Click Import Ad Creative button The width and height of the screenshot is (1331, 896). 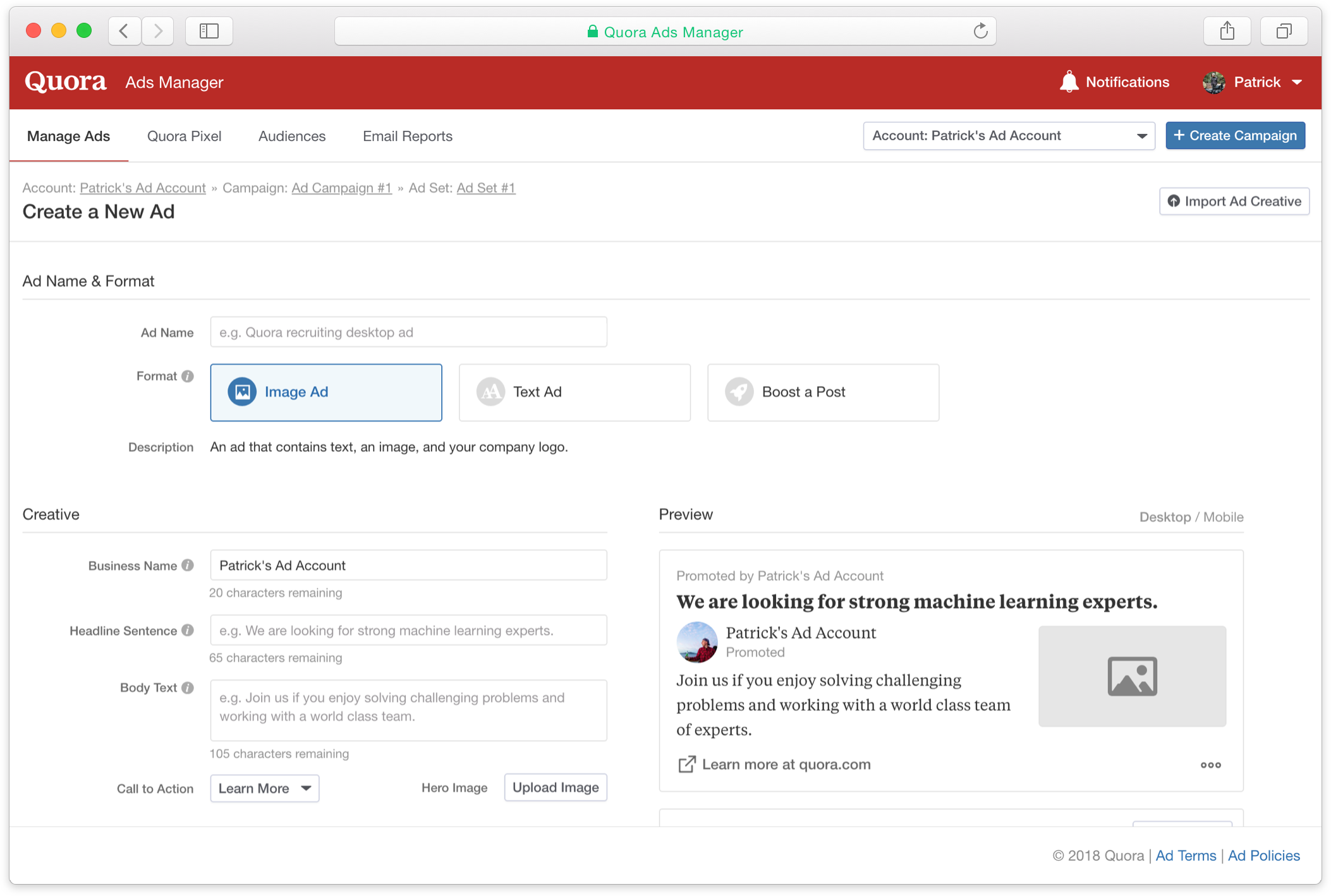coord(1234,201)
